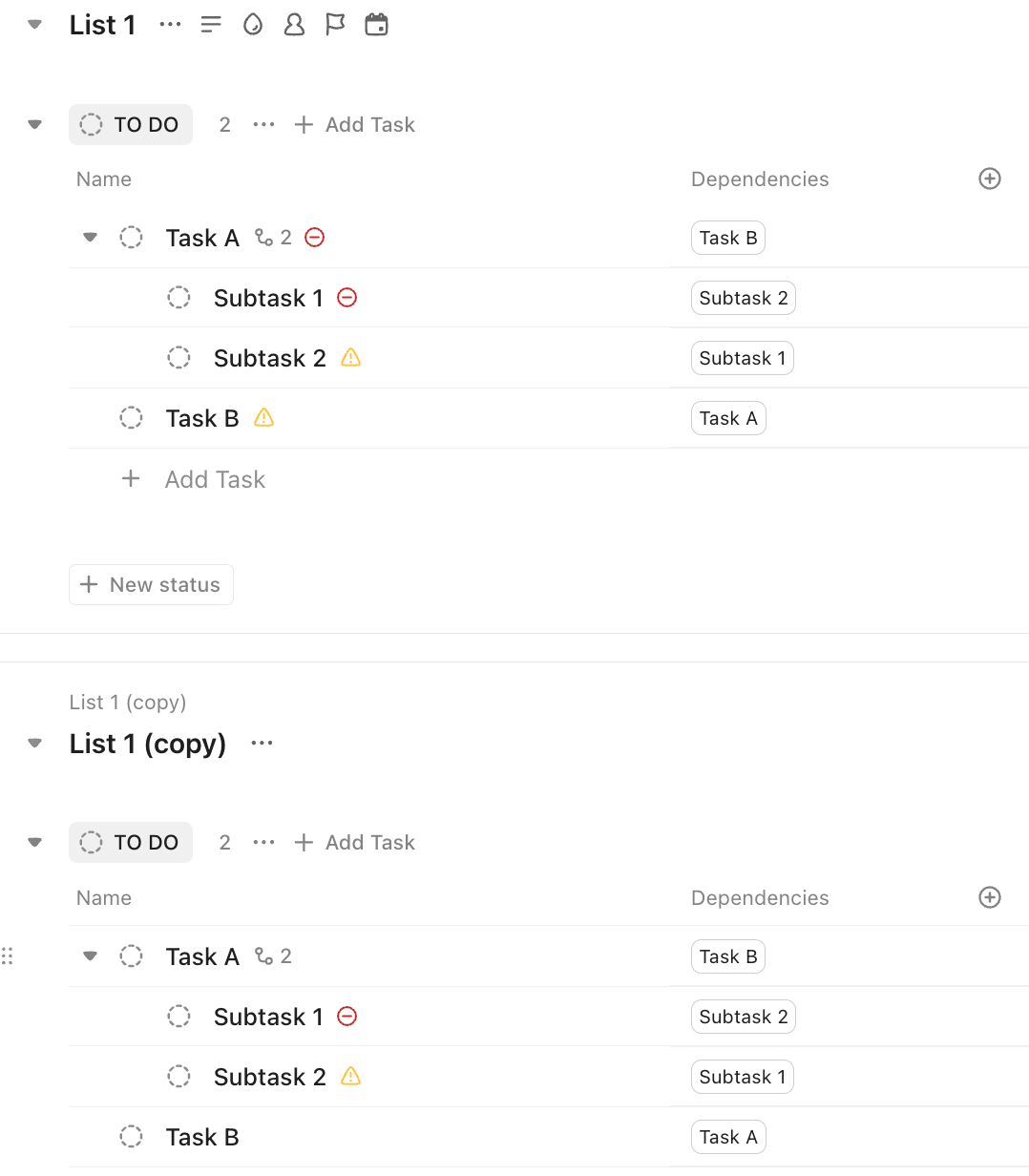
Task: Click the calendar icon beside List 1 title
Action: (x=377, y=25)
